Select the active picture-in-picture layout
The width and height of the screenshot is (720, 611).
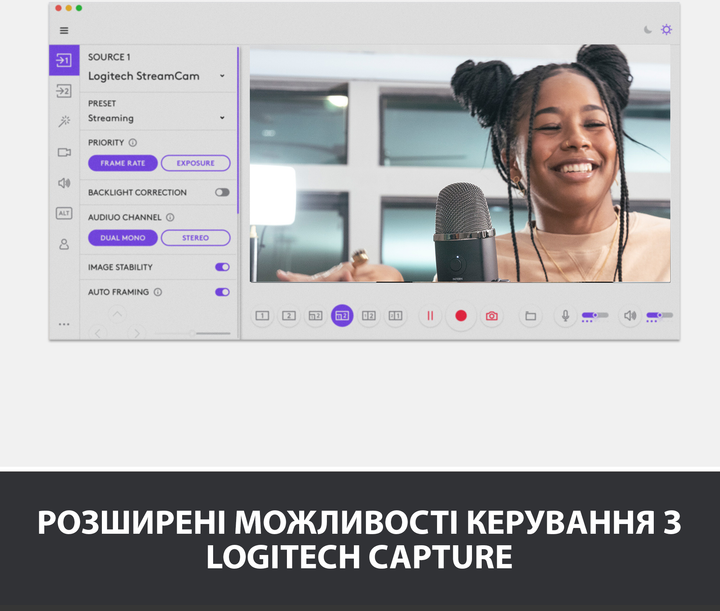pos(342,315)
